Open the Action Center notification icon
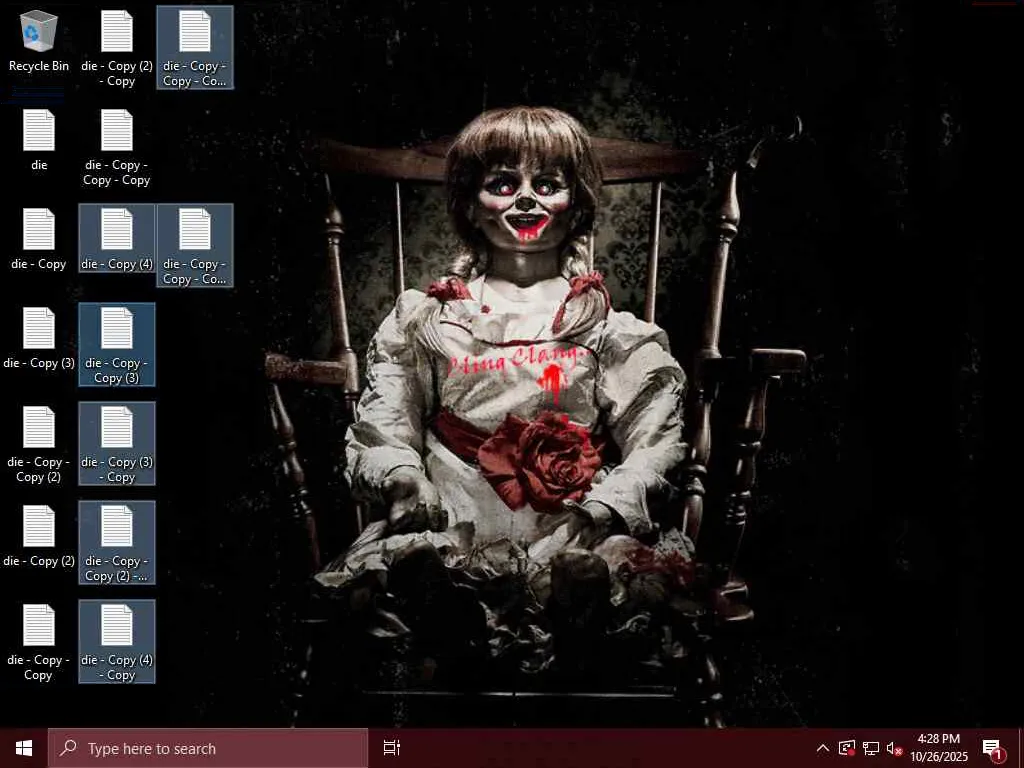The height and width of the screenshot is (768, 1024). (x=993, y=748)
